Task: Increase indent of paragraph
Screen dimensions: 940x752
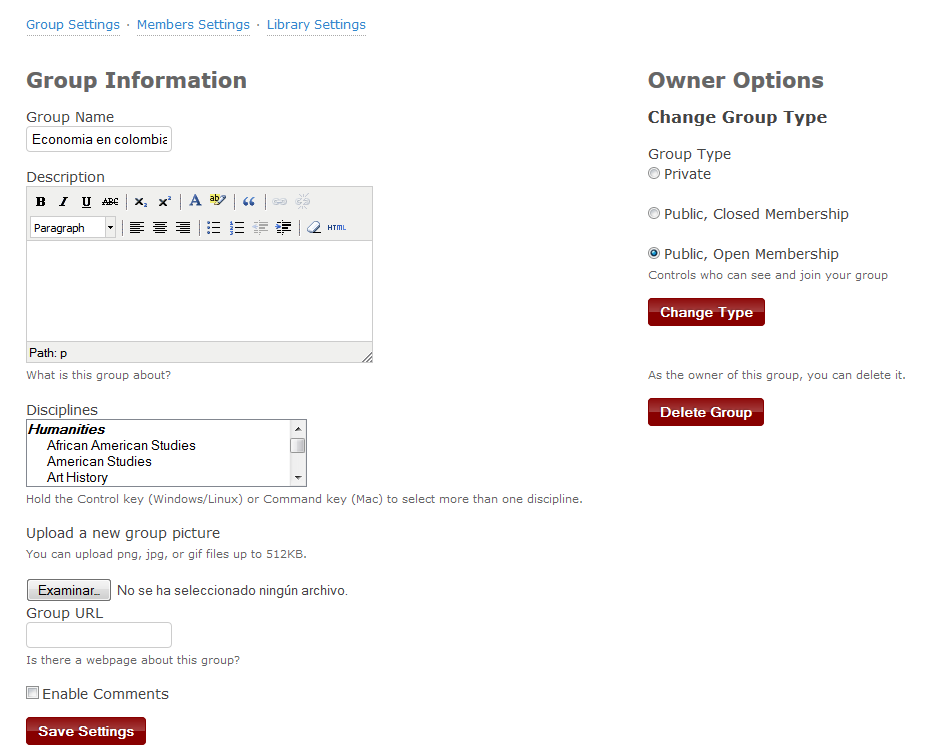Action: [x=283, y=228]
